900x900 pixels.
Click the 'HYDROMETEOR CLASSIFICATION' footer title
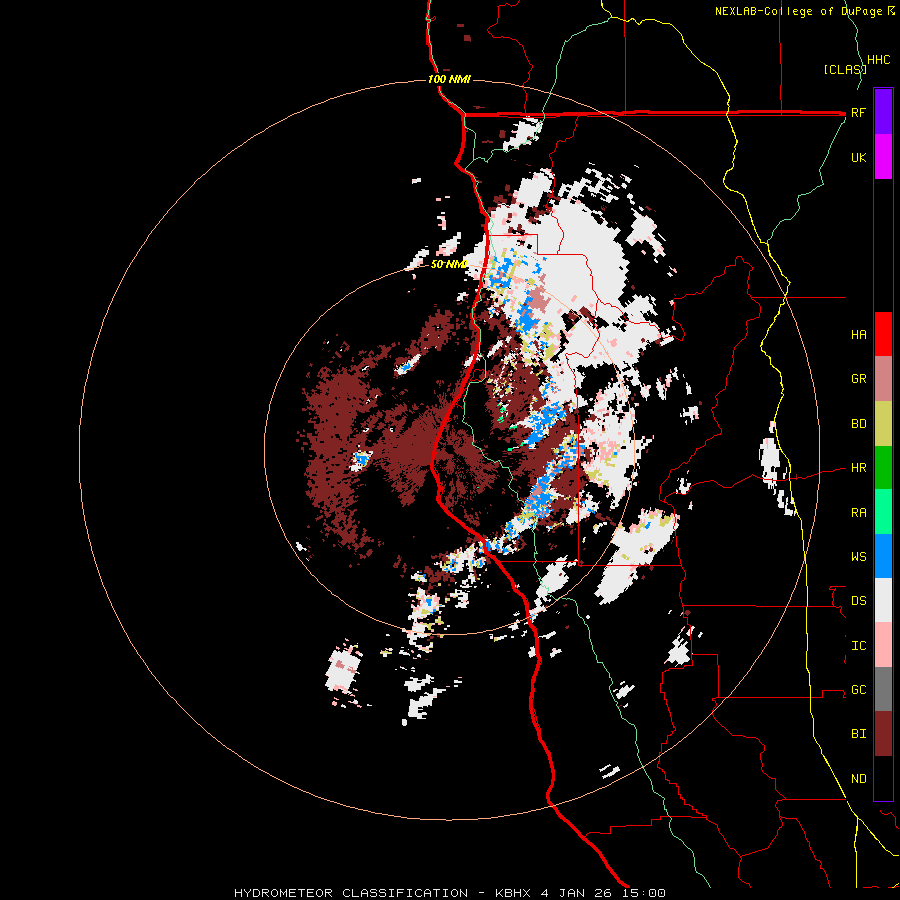tap(351, 893)
